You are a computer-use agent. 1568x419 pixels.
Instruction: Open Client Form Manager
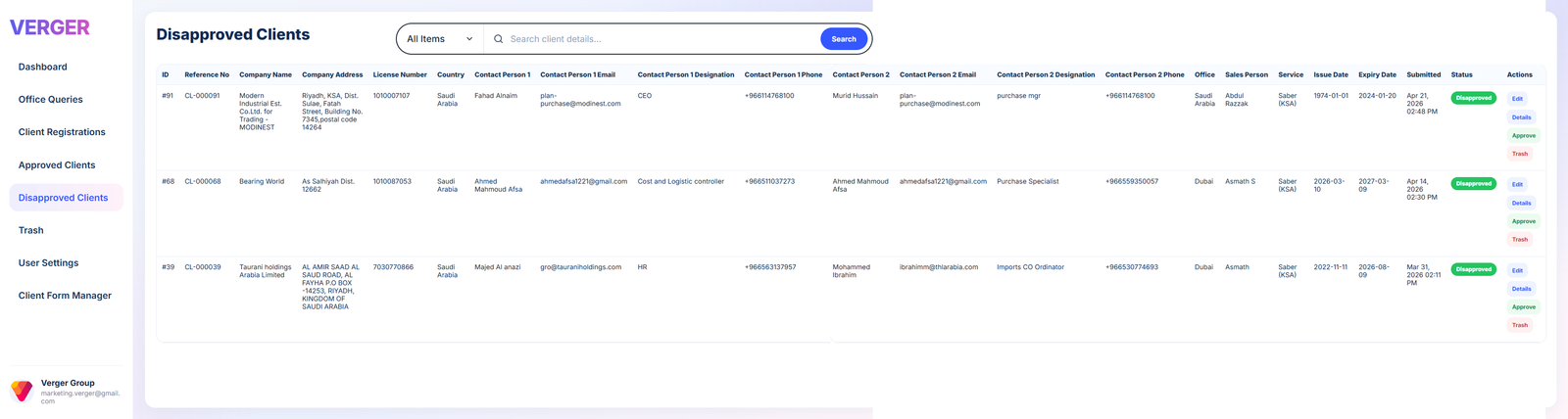click(x=66, y=296)
